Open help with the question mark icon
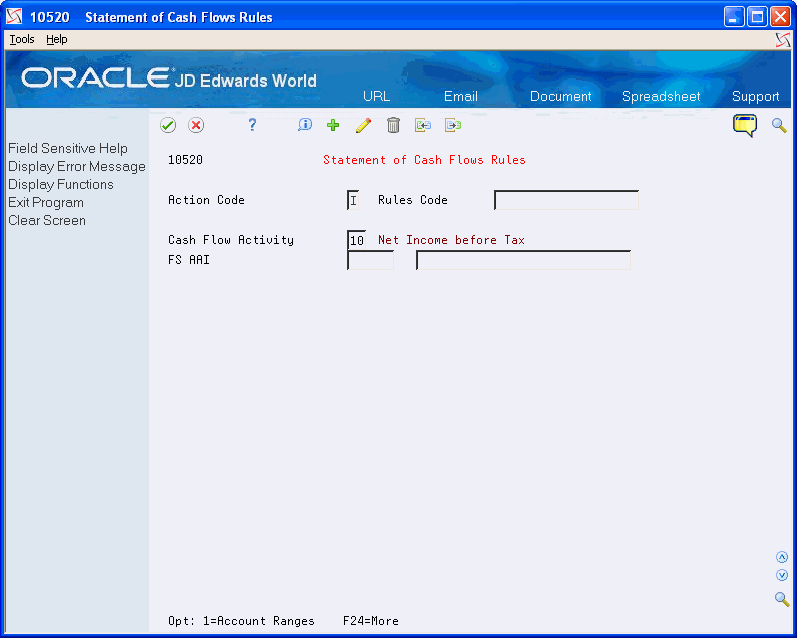 tap(252, 125)
